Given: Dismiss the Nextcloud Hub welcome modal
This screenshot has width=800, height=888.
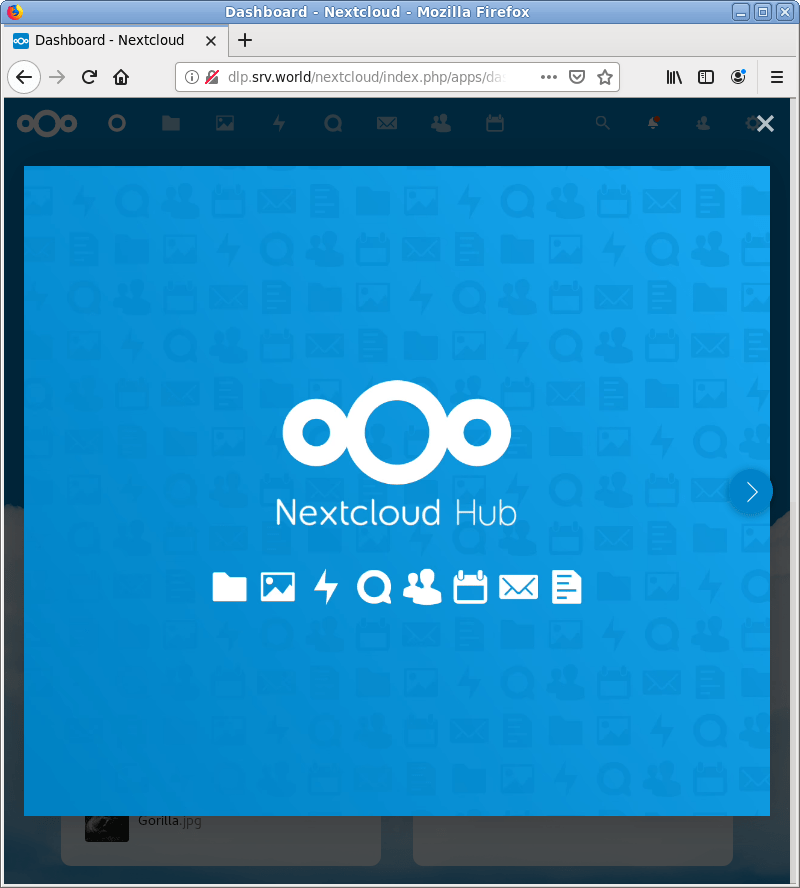Looking at the screenshot, I should [765, 124].
